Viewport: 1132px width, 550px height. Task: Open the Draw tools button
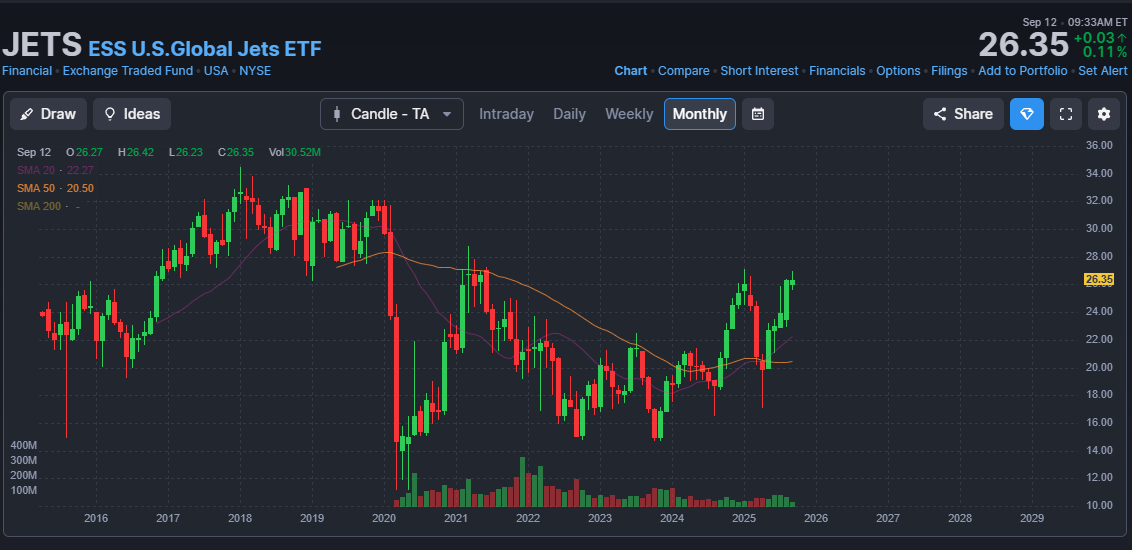pyautogui.click(x=49, y=114)
